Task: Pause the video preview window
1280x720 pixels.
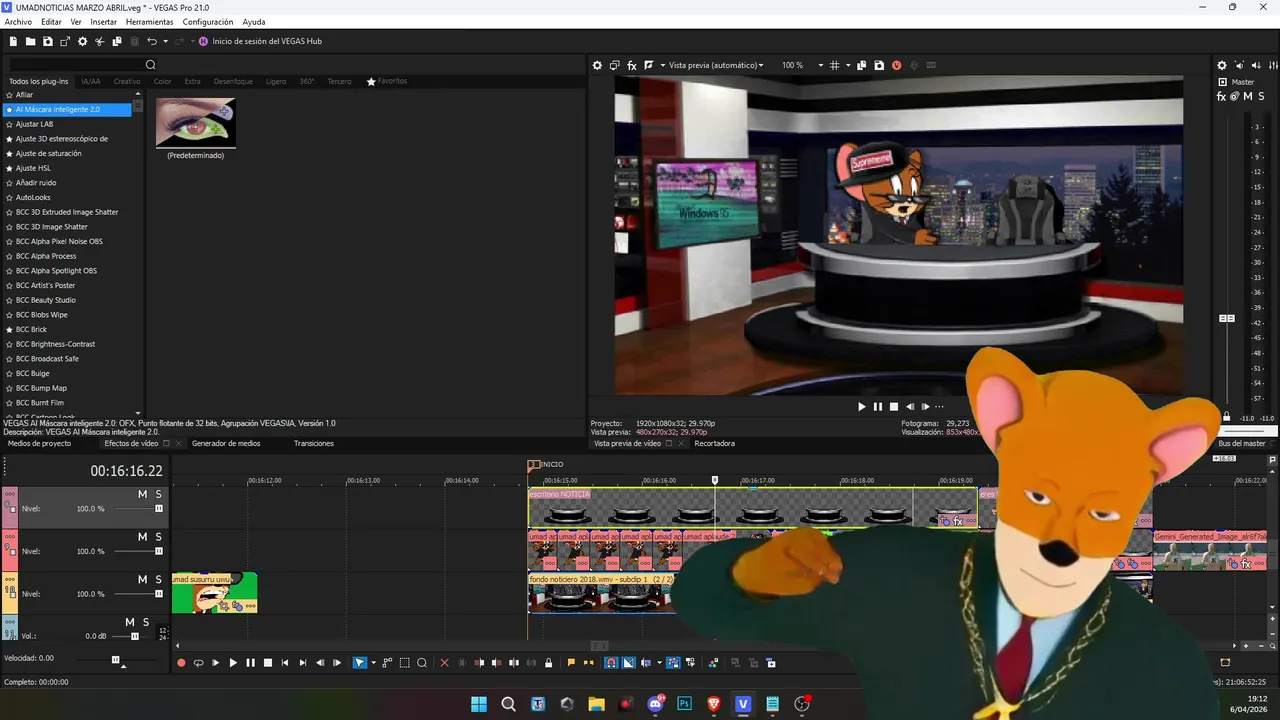Action: [878, 407]
